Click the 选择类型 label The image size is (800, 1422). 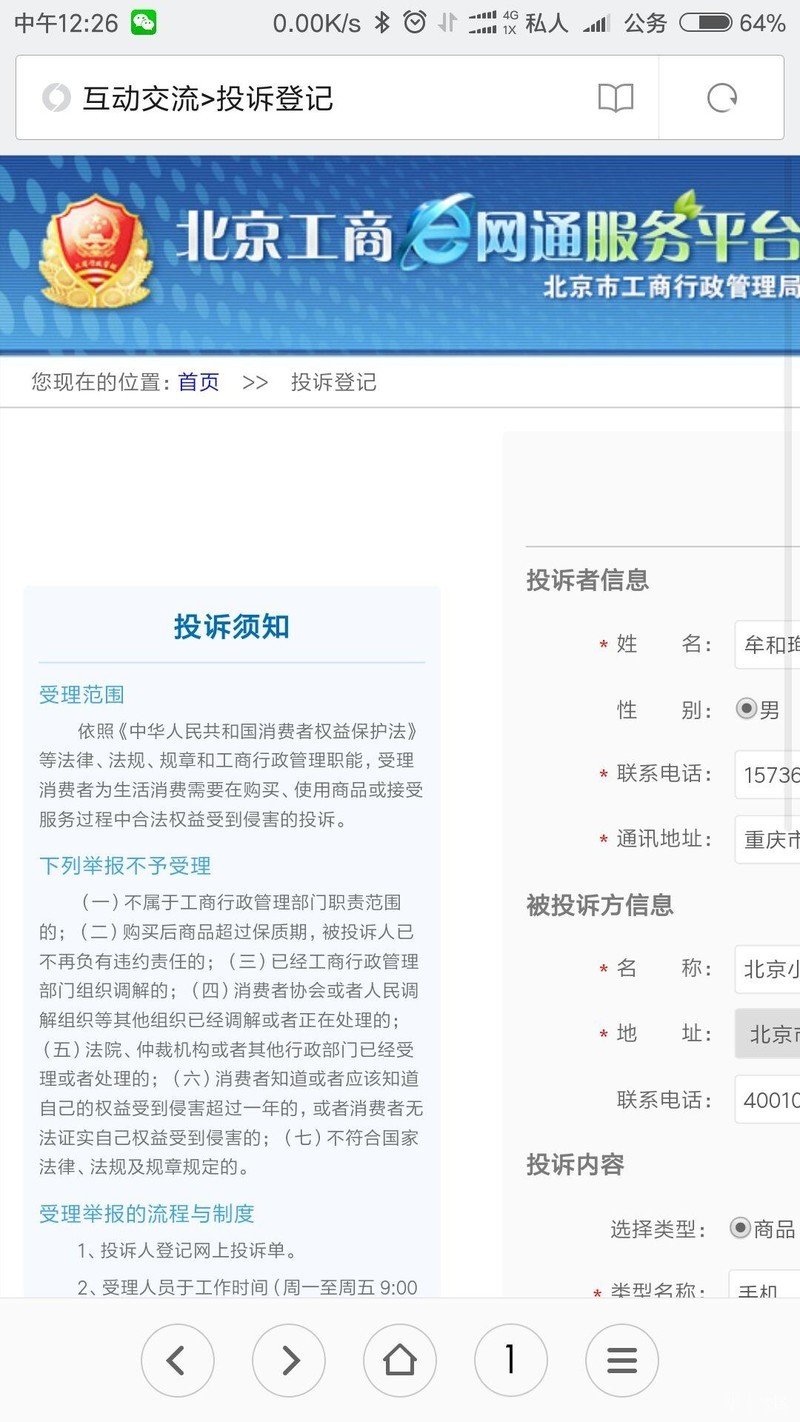point(658,1229)
